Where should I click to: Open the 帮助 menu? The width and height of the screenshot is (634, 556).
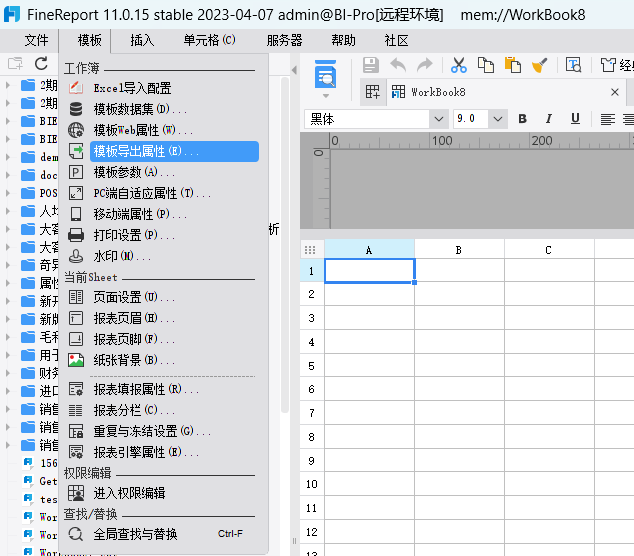(343, 40)
